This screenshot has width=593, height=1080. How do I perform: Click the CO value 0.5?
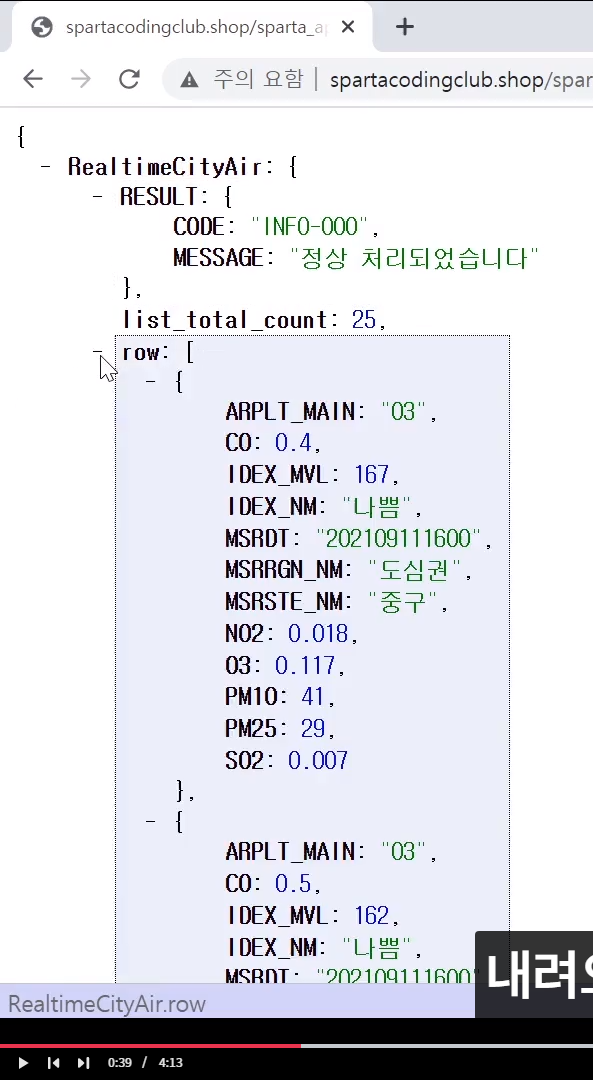pos(293,884)
